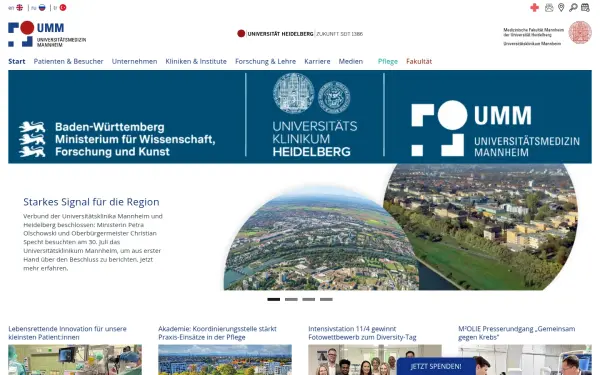Screen dimensions: 600x375
Task: Click the UMM Universitätsmedizin Mannheim logo in the header
Action: click(47, 34)
